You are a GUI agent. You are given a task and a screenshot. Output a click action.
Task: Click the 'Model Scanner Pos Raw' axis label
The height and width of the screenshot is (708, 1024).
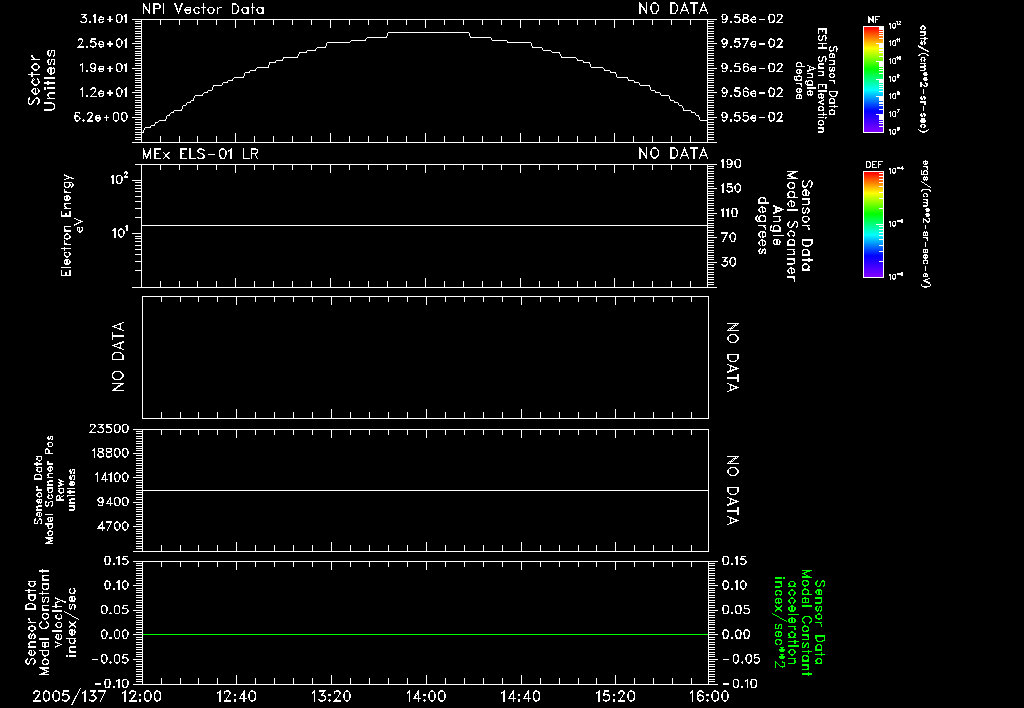55,490
